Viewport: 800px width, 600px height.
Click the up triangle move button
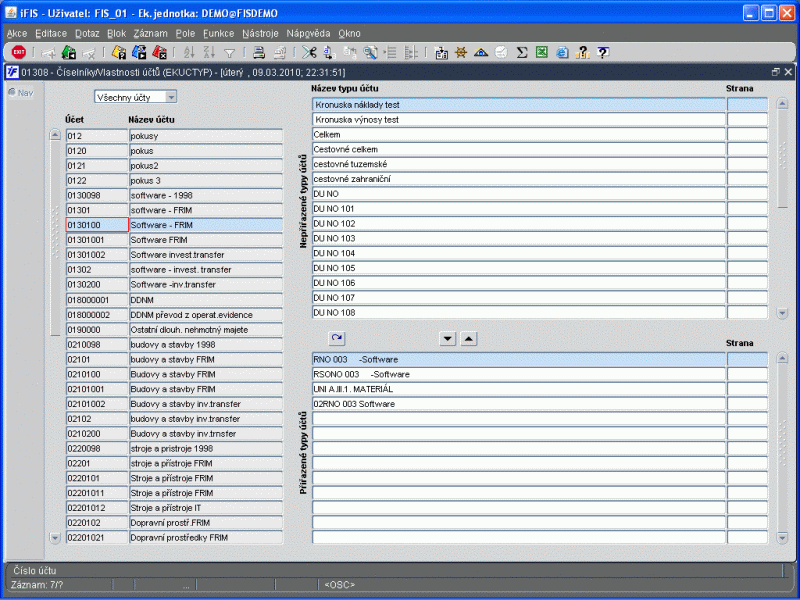469,339
